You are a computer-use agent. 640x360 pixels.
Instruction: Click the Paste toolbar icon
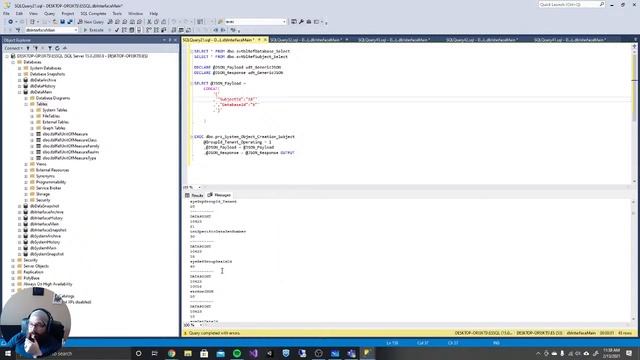[x=164, y=22]
